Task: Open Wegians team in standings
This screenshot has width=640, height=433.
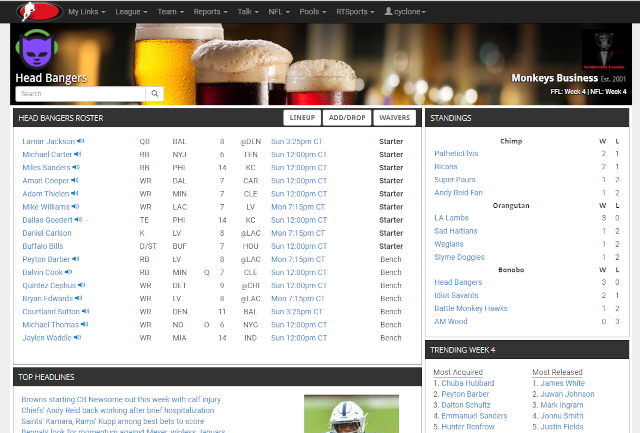Action: coord(449,244)
